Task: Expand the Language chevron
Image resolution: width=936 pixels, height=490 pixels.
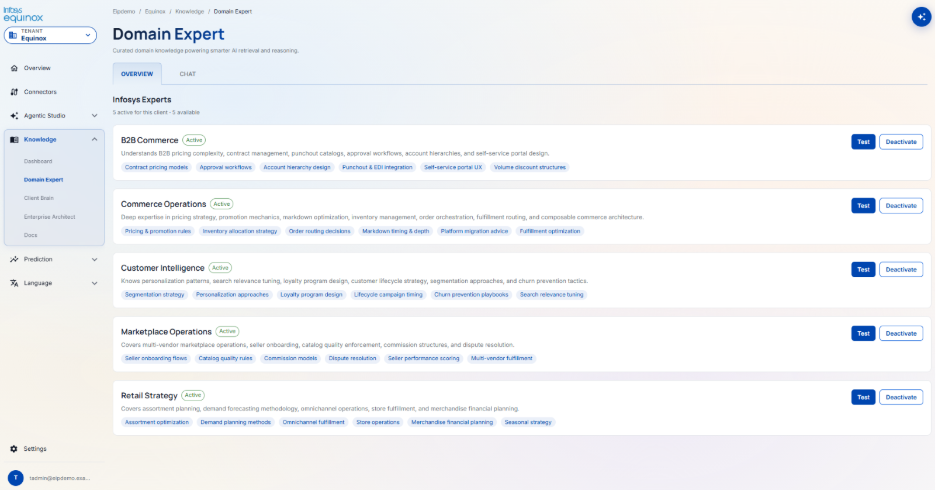Action: coord(94,283)
